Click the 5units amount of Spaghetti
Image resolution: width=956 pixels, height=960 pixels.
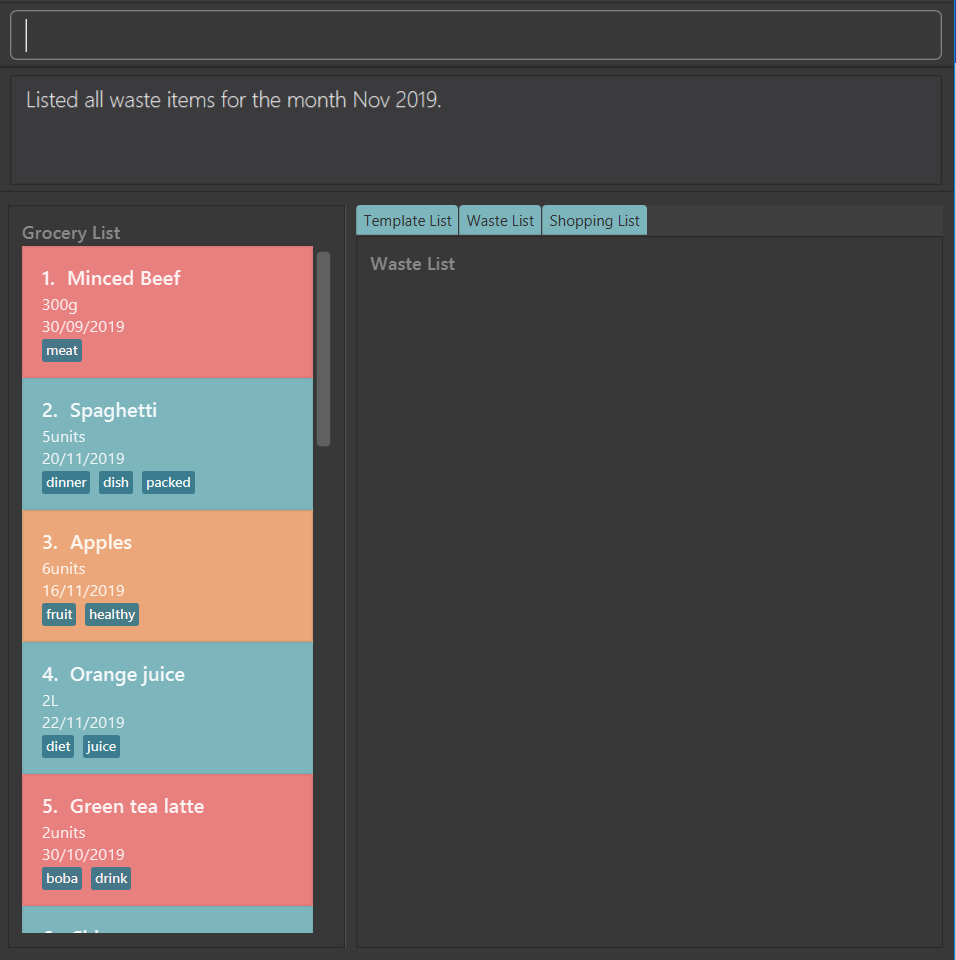click(x=64, y=437)
